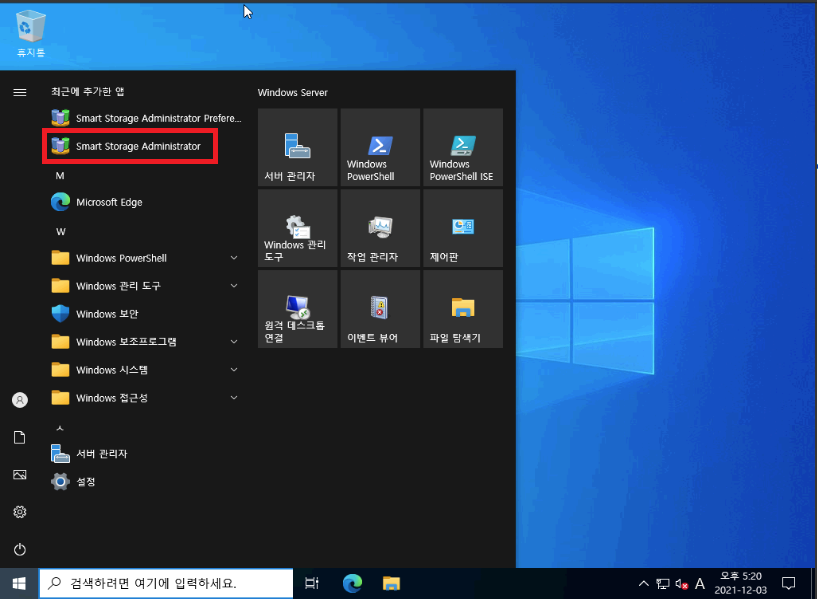Launch the 작업 관리자 tile
Viewport: 818px width, 599px height.
tap(380, 227)
